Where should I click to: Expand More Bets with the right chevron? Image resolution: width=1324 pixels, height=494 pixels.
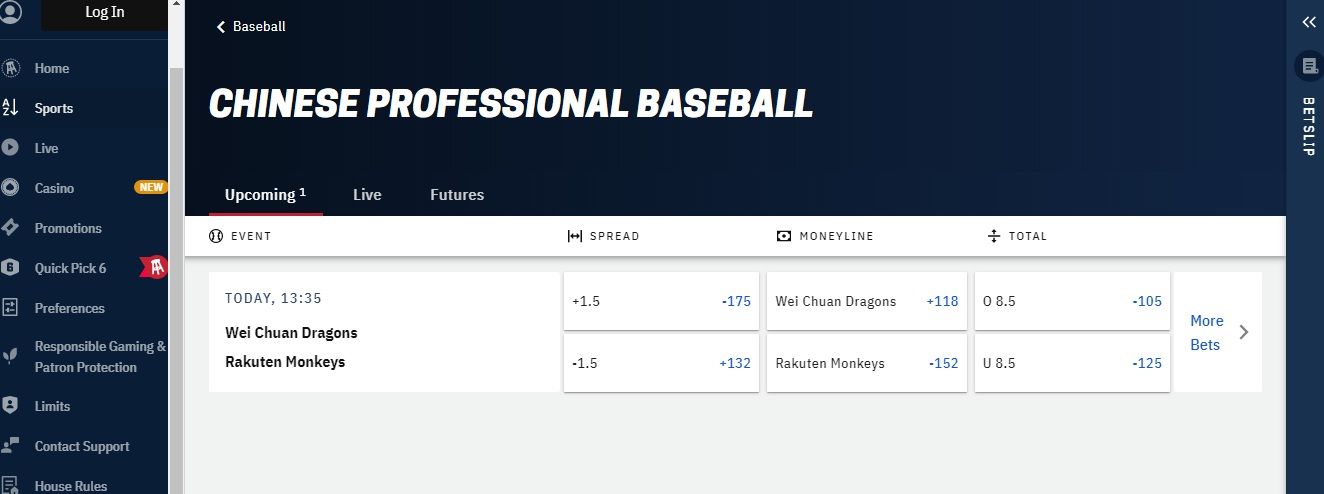[1244, 332]
